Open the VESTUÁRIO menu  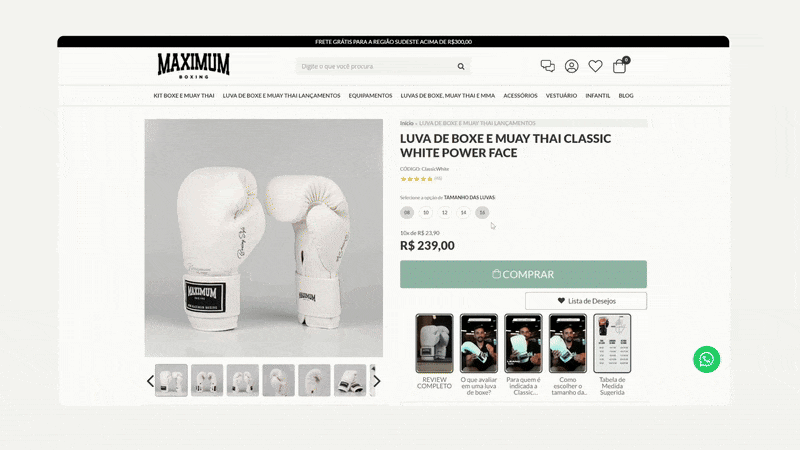[x=561, y=95]
